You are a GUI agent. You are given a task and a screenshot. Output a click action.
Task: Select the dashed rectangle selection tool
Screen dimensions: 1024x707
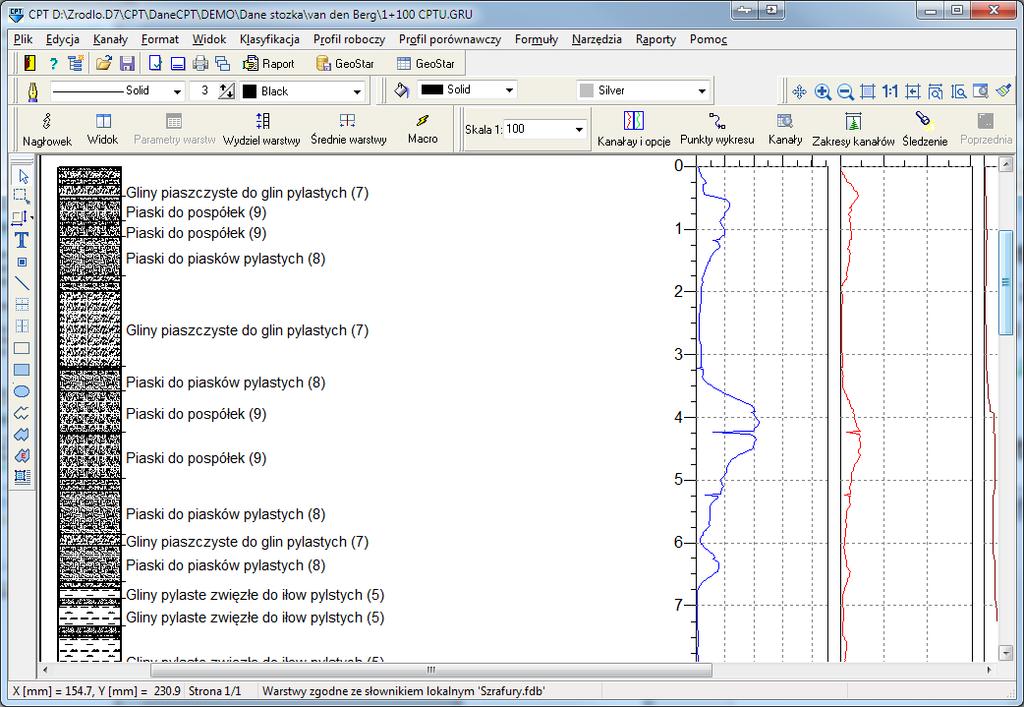(22, 196)
